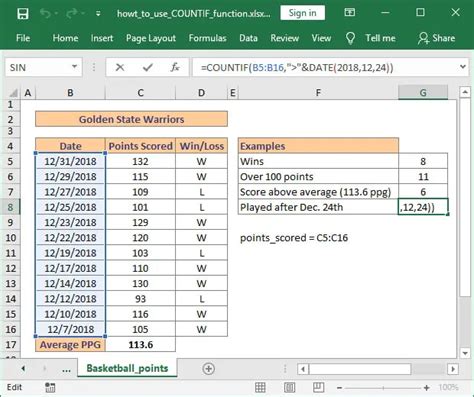The height and width of the screenshot is (397, 474).
Task: Cancel formula entry with the X icon
Action: [x=120, y=68]
